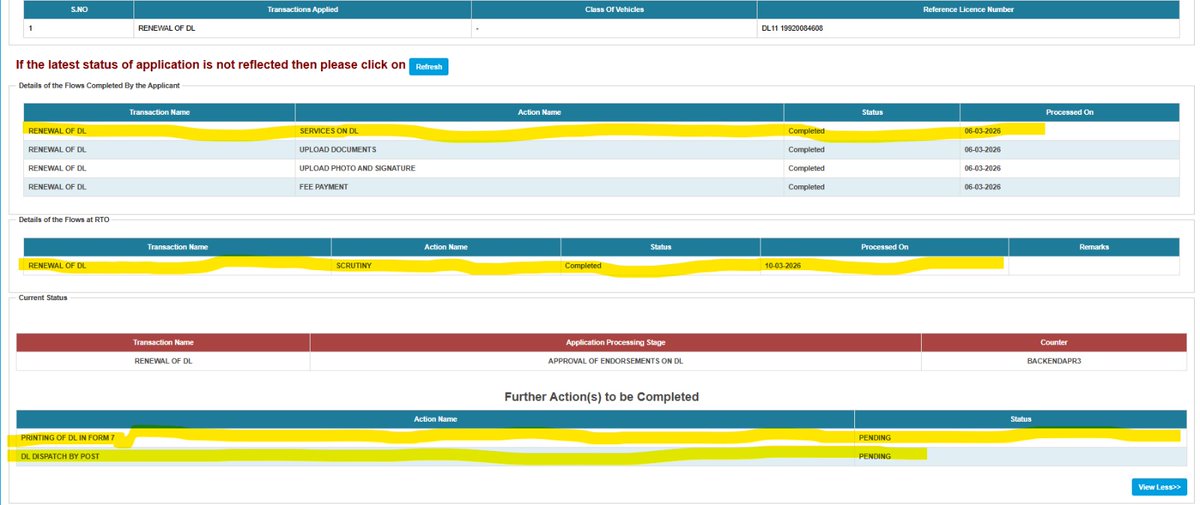
Task: Click the Class Of Vehicles column header
Action: (614, 8)
